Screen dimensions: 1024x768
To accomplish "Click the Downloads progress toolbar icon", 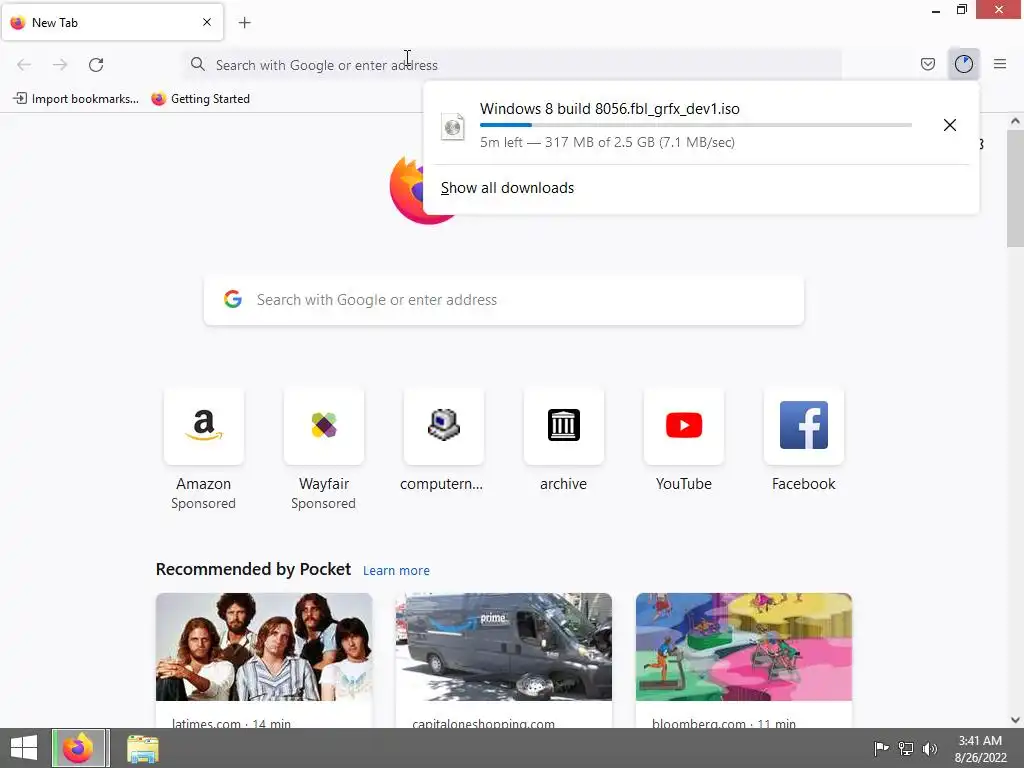I will pyautogui.click(x=963, y=64).
